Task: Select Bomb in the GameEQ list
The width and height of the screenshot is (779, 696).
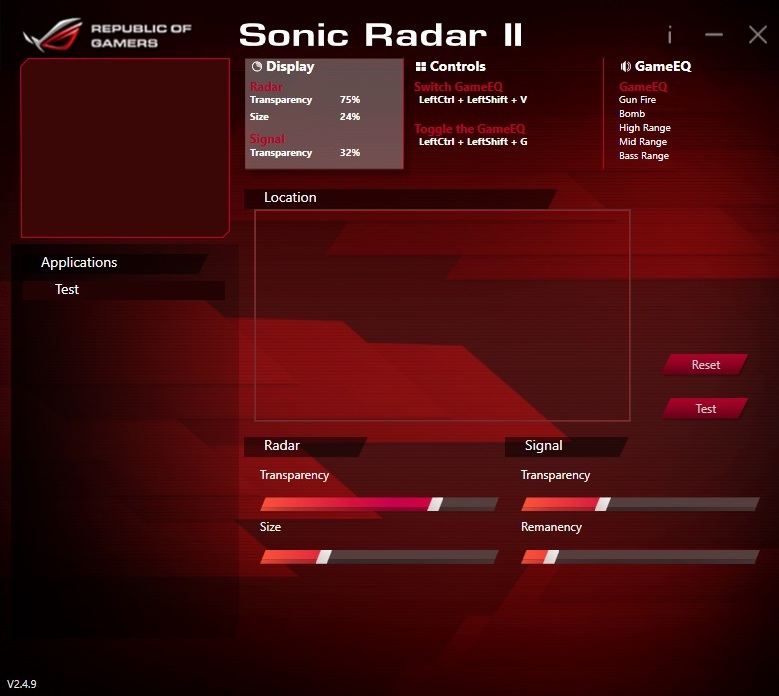Action: point(631,114)
